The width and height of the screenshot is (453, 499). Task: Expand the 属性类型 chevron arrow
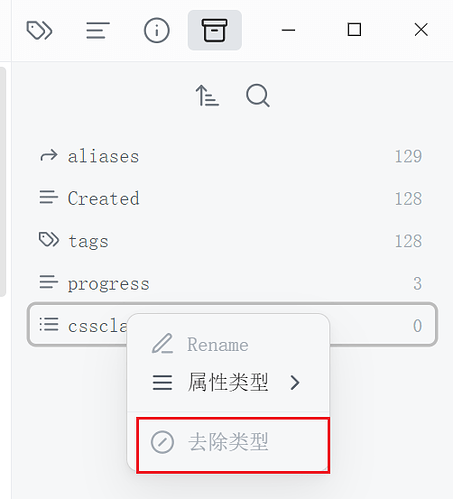pos(295,383)
